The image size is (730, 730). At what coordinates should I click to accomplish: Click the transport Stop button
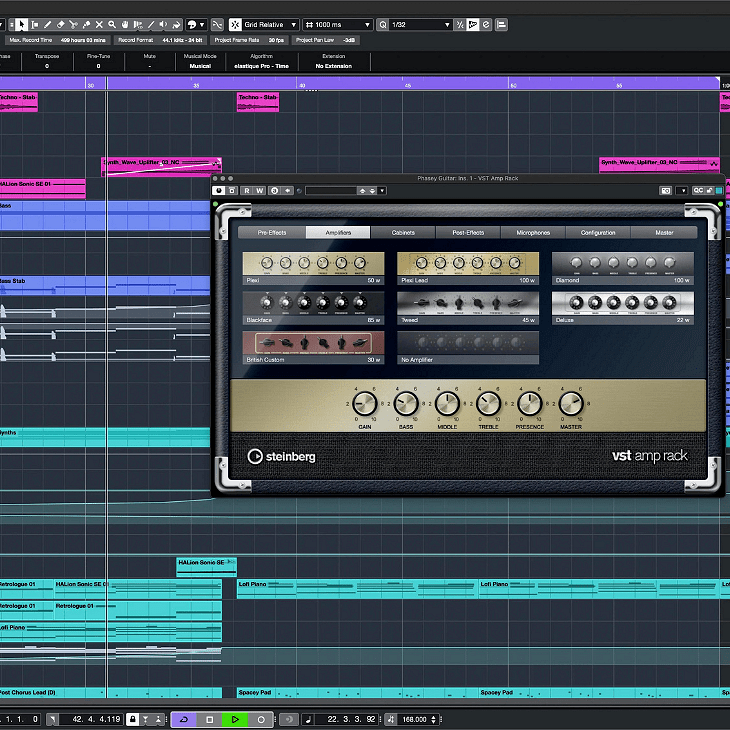(210, 719)
